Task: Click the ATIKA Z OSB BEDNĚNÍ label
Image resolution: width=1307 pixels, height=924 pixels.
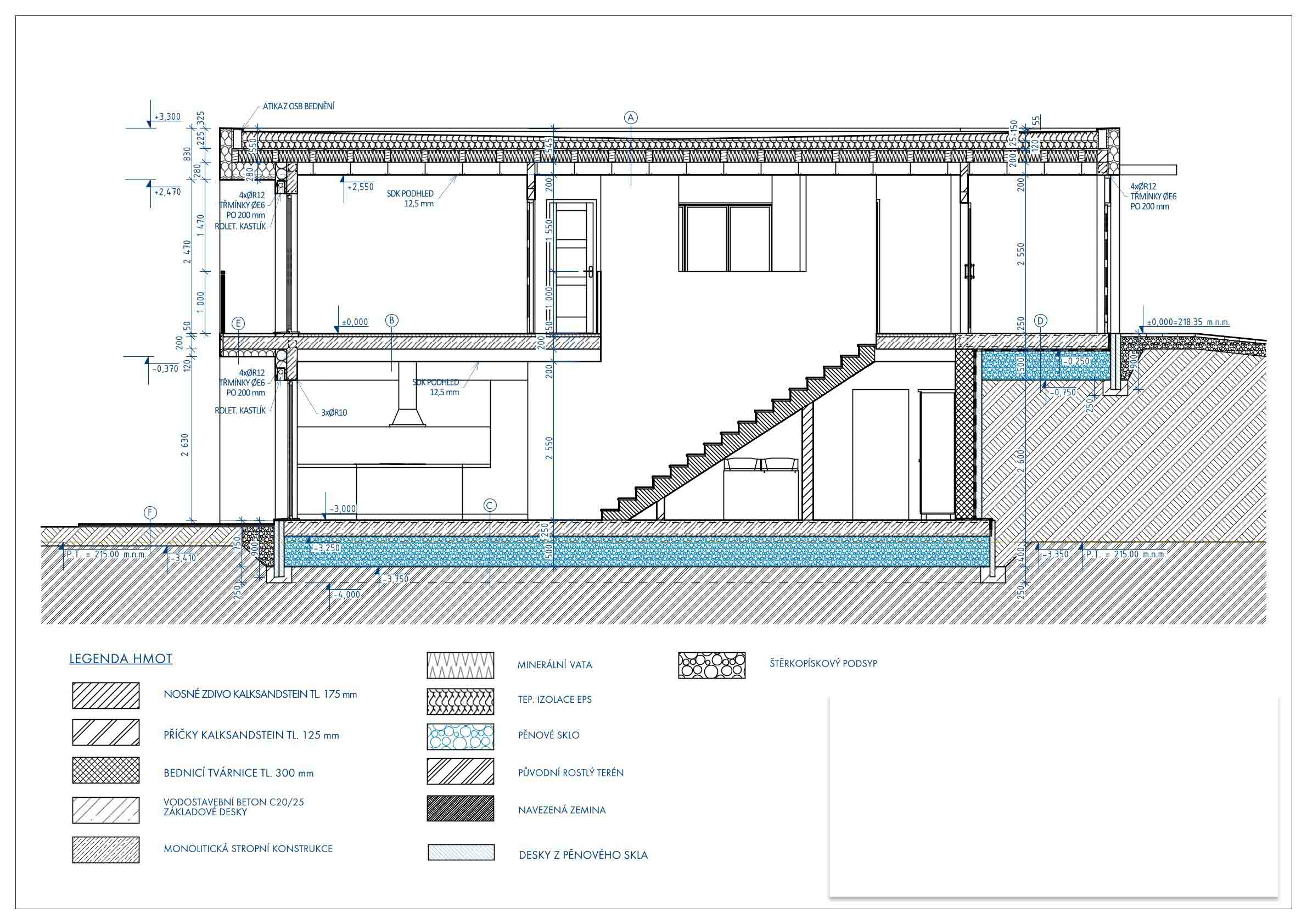Action: pos(298,107)
